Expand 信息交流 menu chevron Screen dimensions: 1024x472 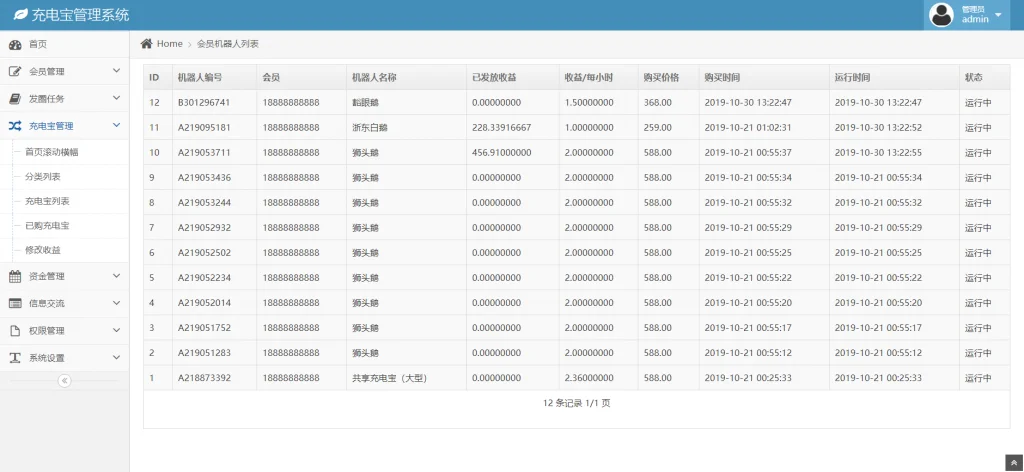(116, 303)
